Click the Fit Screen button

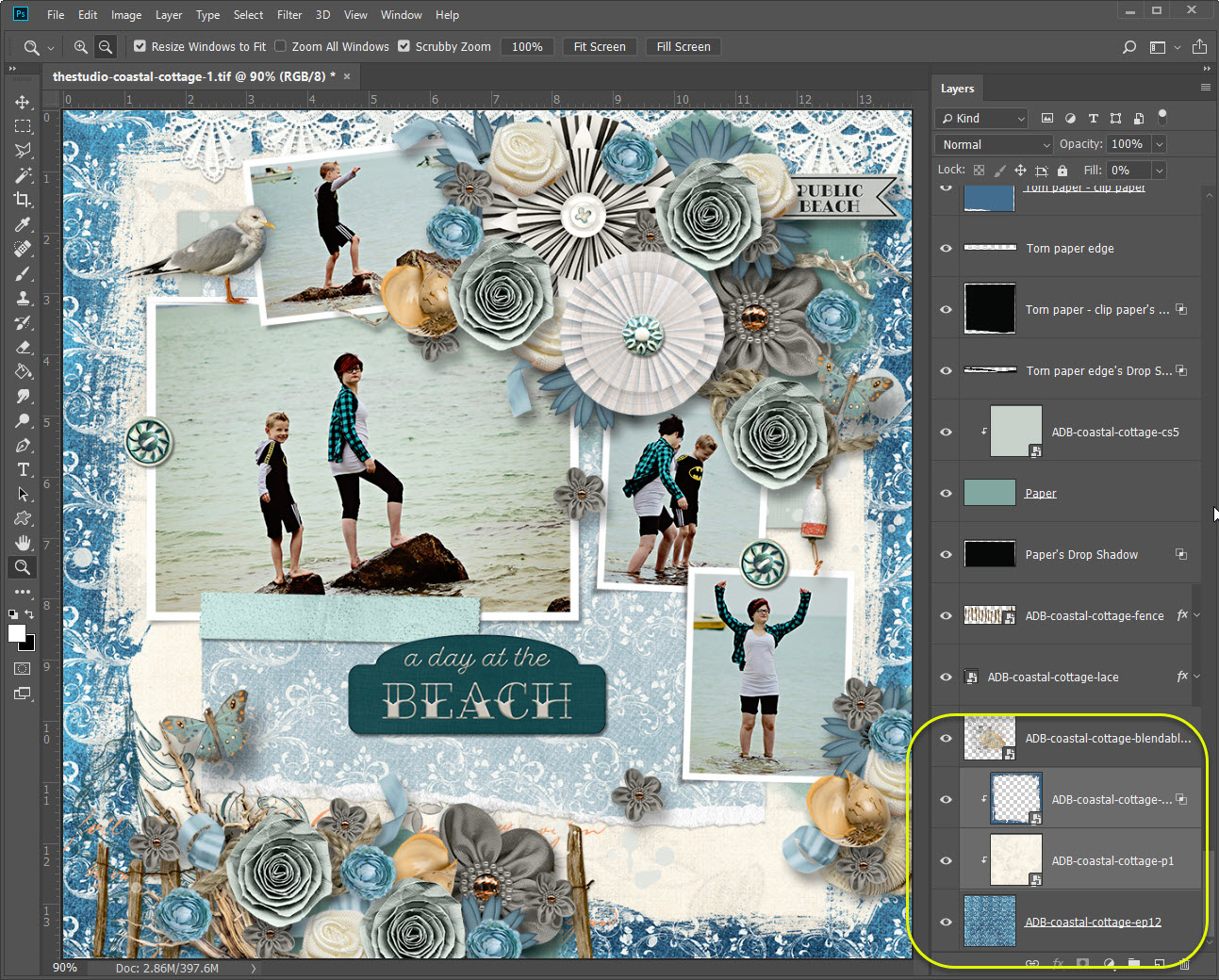pos(600,46)
